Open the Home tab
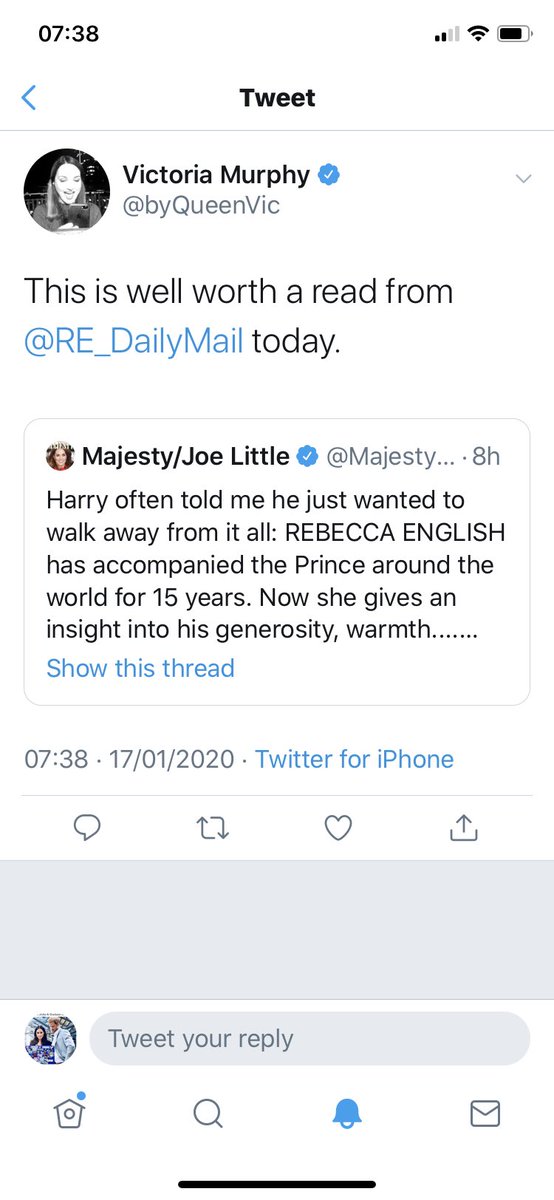This screenshot has width=554, height=1200. point(68,1112)
